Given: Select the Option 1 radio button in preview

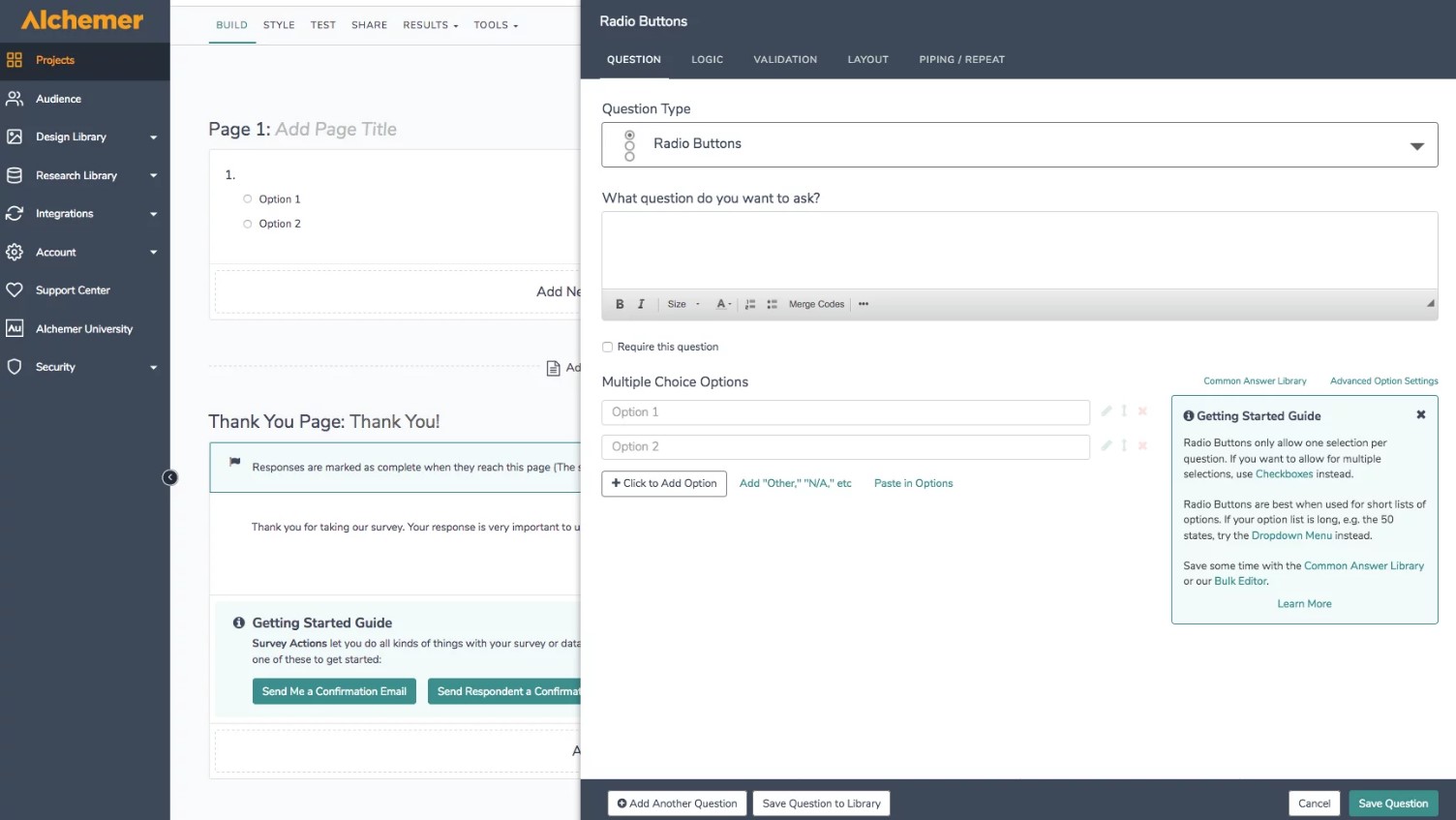Looking at the screenshot, I should [x=248, y=199].
